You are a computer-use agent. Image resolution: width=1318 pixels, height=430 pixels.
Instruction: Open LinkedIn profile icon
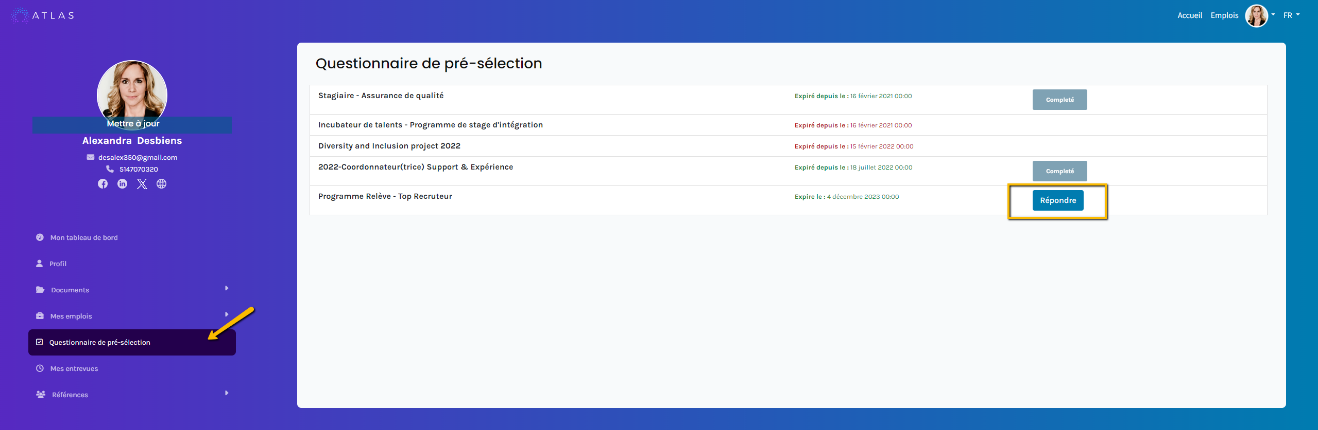[122, 184]
